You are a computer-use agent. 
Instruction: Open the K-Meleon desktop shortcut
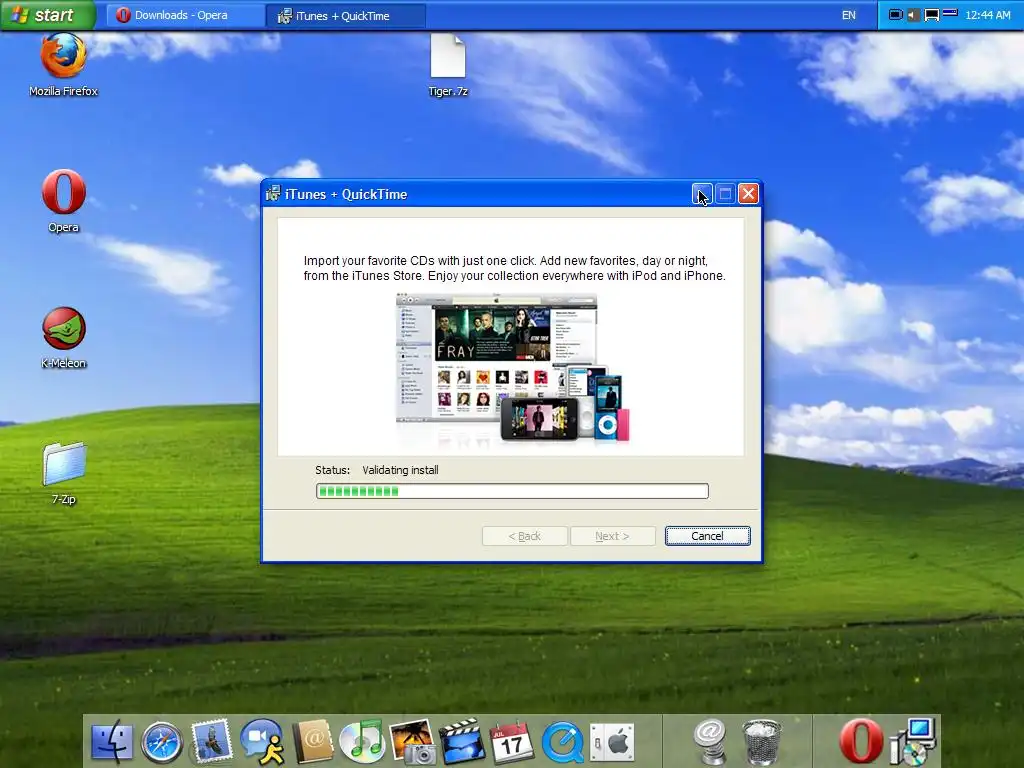pos(63,338)
